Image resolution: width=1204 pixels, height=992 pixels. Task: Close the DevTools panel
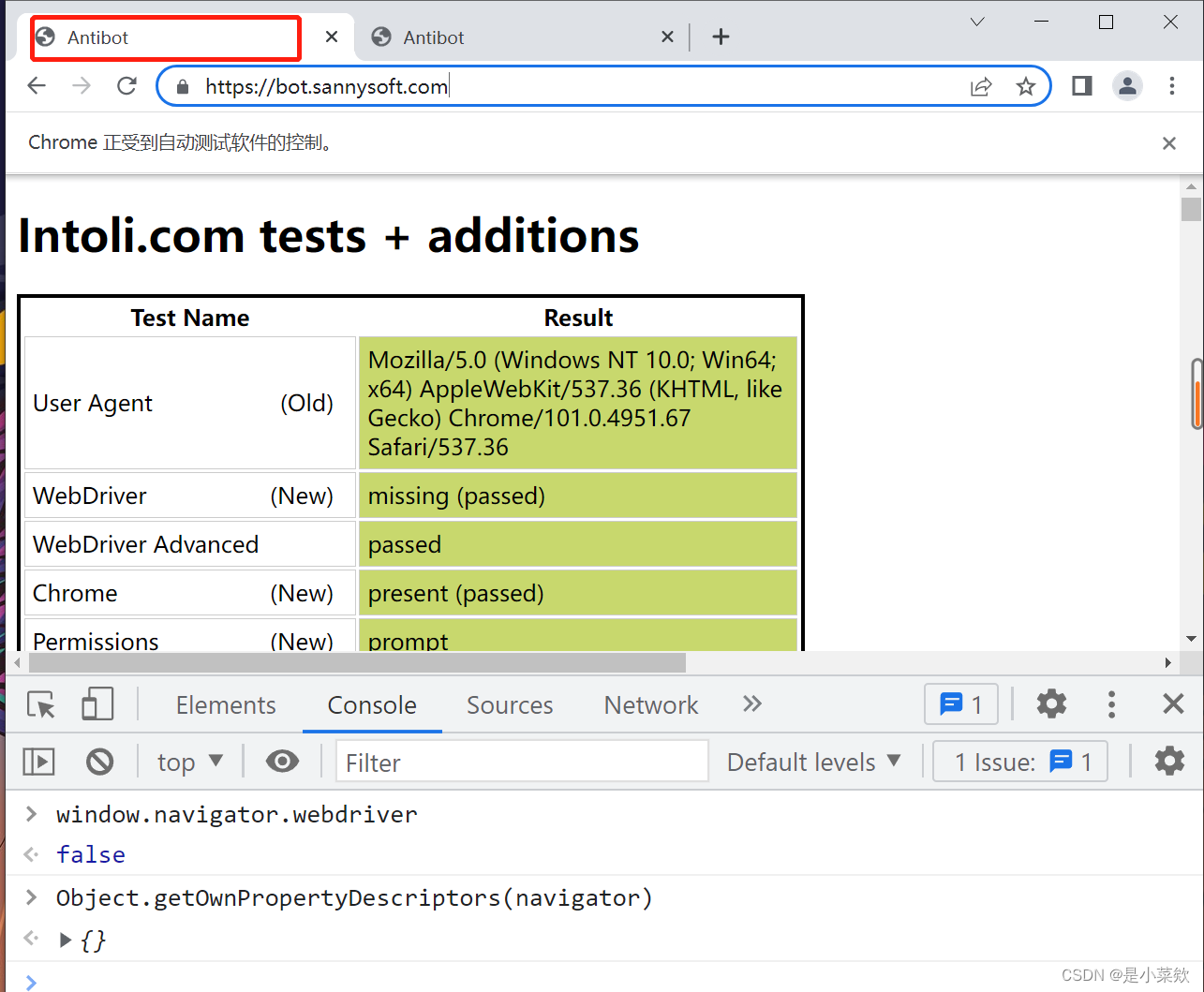[x=1173, y=703]
